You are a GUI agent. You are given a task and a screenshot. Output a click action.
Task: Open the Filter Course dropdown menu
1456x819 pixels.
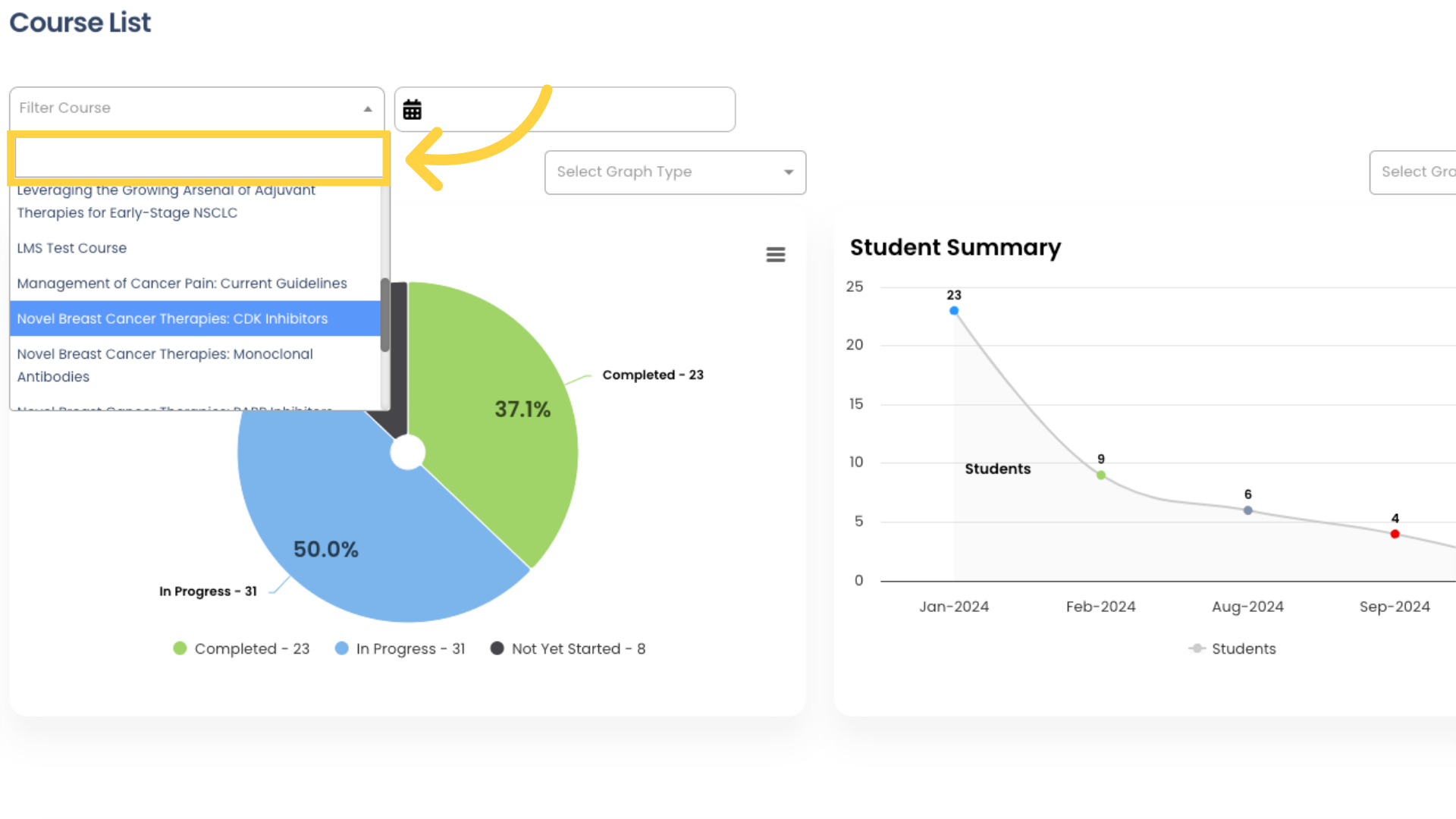pyautogui.click(x=196, y=108)
